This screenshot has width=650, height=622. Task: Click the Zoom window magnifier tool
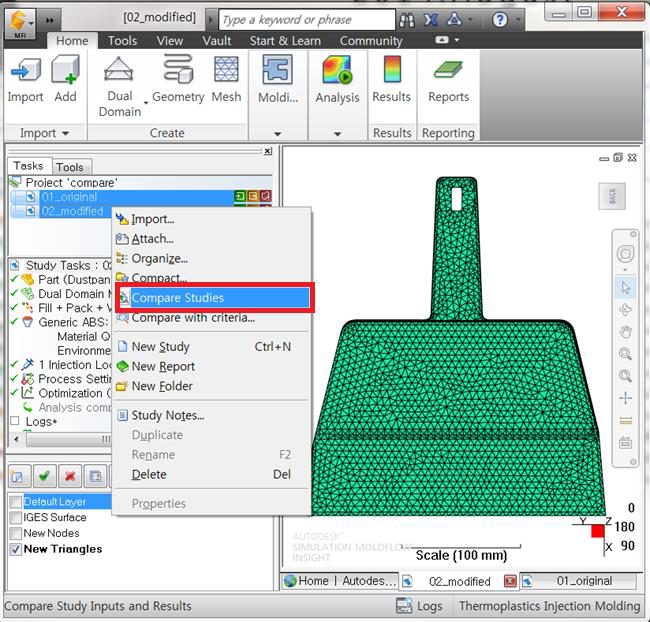pyautogui.click(x=625, y=376)
